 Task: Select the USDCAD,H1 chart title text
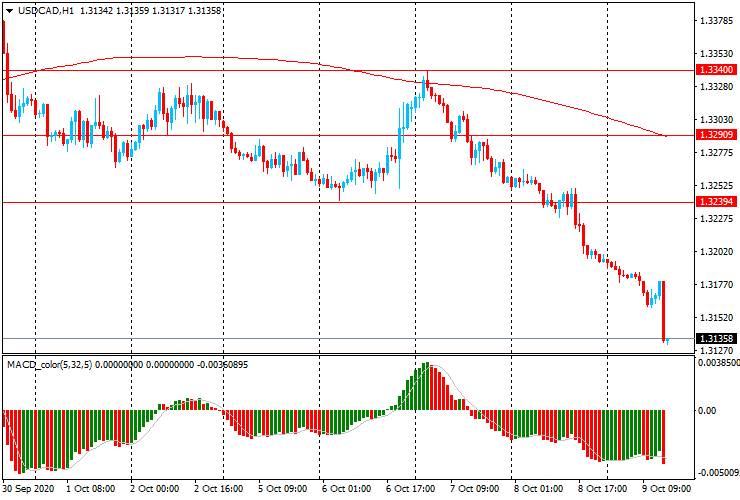click(46, 10)
